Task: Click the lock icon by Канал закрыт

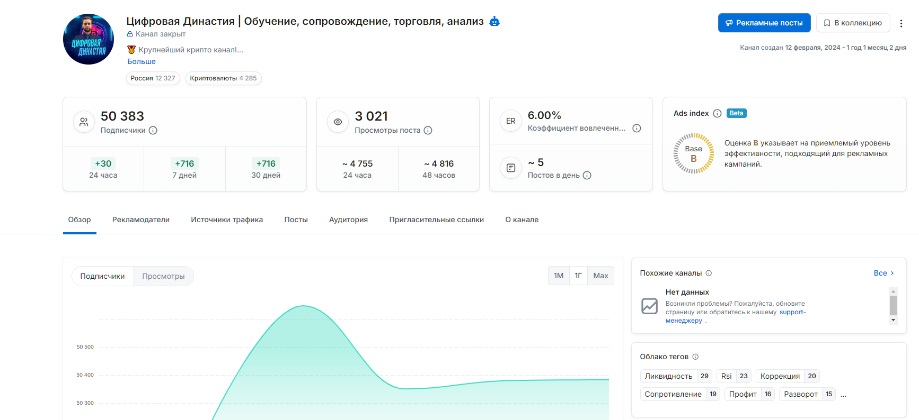Action: point(130,35)
